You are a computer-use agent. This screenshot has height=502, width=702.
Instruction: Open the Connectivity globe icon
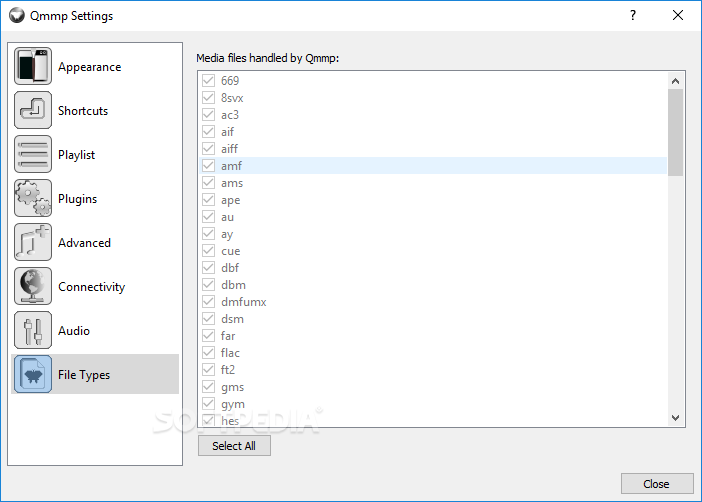33,286
